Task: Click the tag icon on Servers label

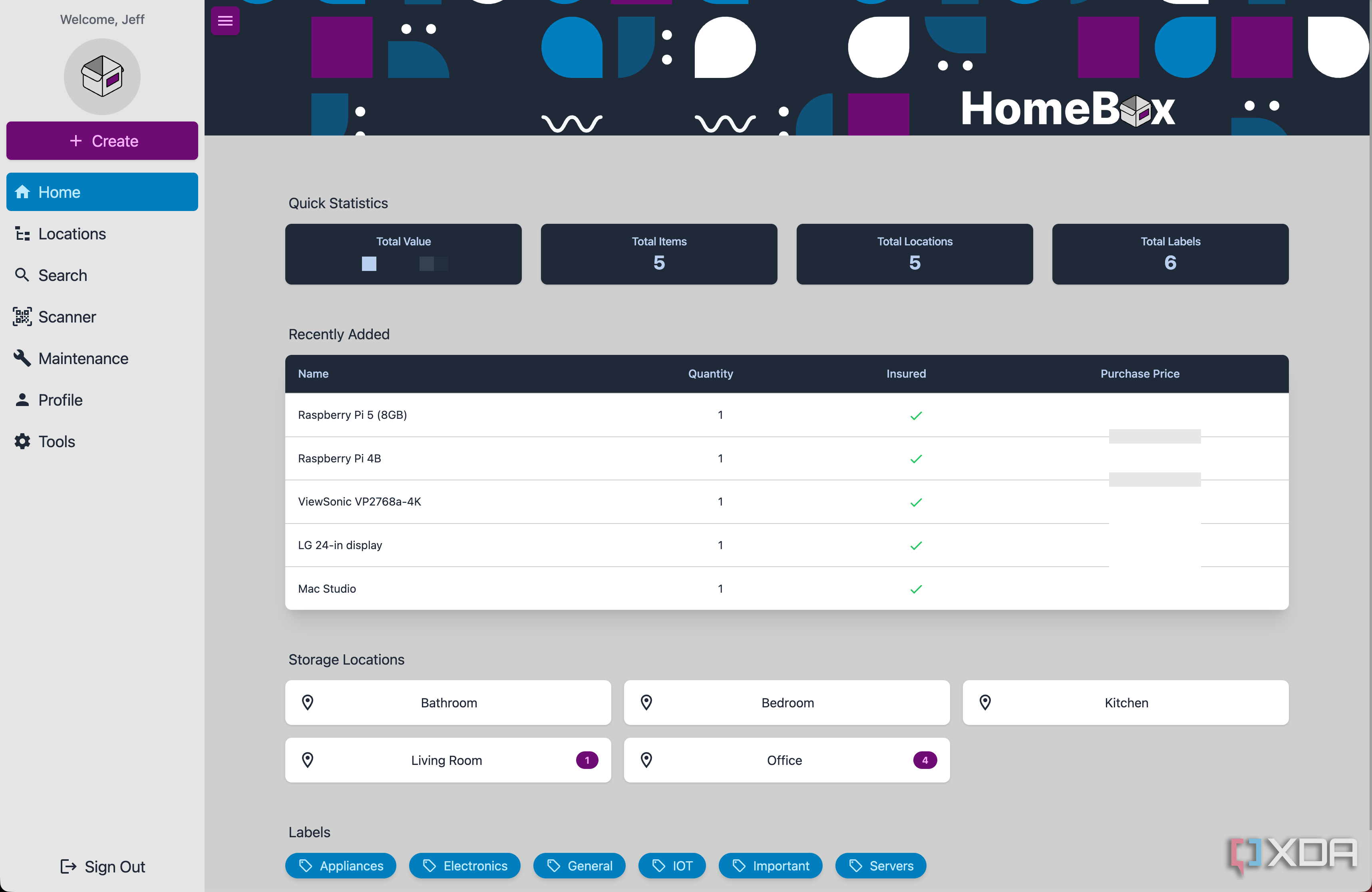Action: tap(855, 866)
